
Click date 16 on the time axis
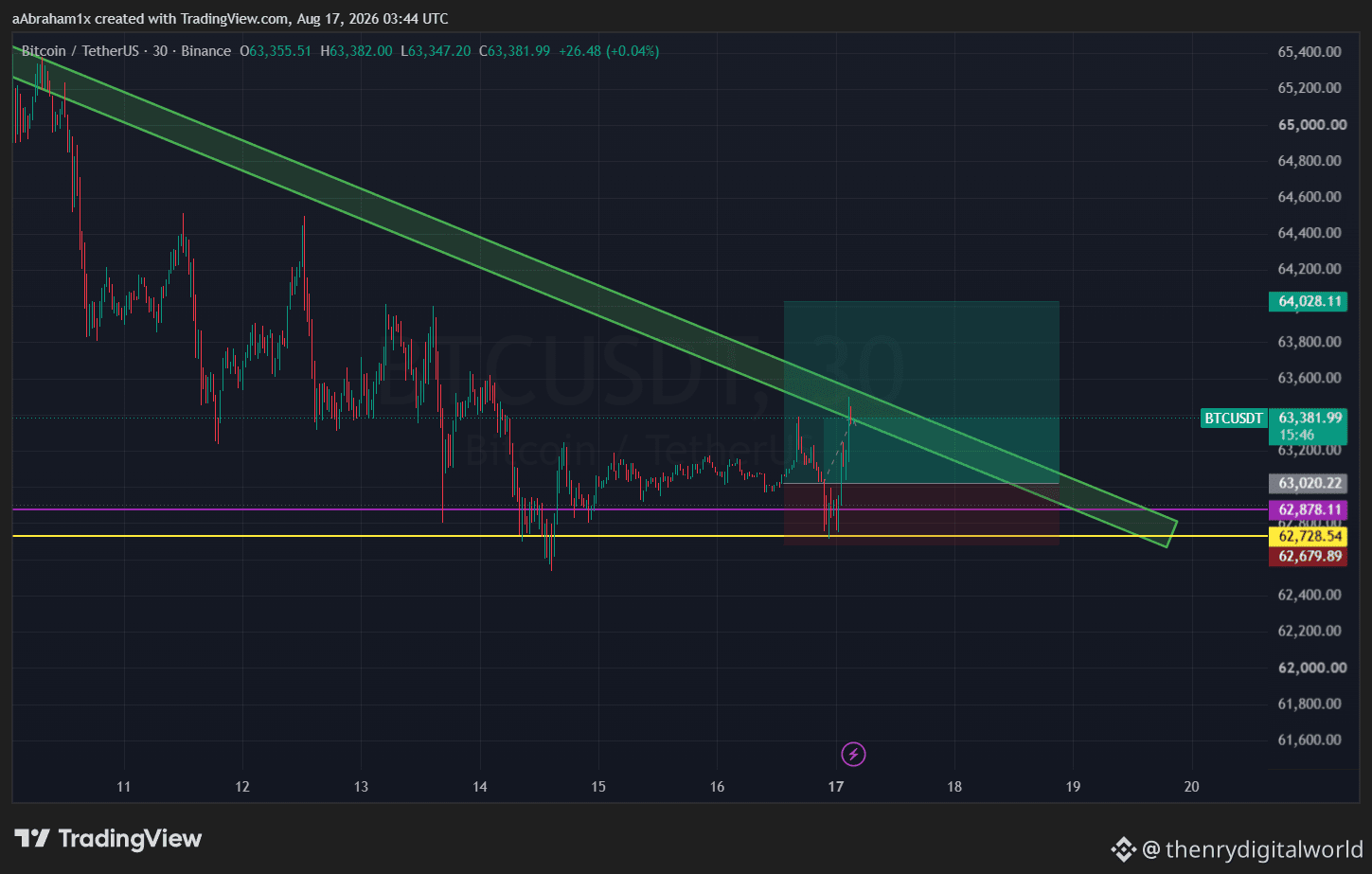tap(717, 787)
